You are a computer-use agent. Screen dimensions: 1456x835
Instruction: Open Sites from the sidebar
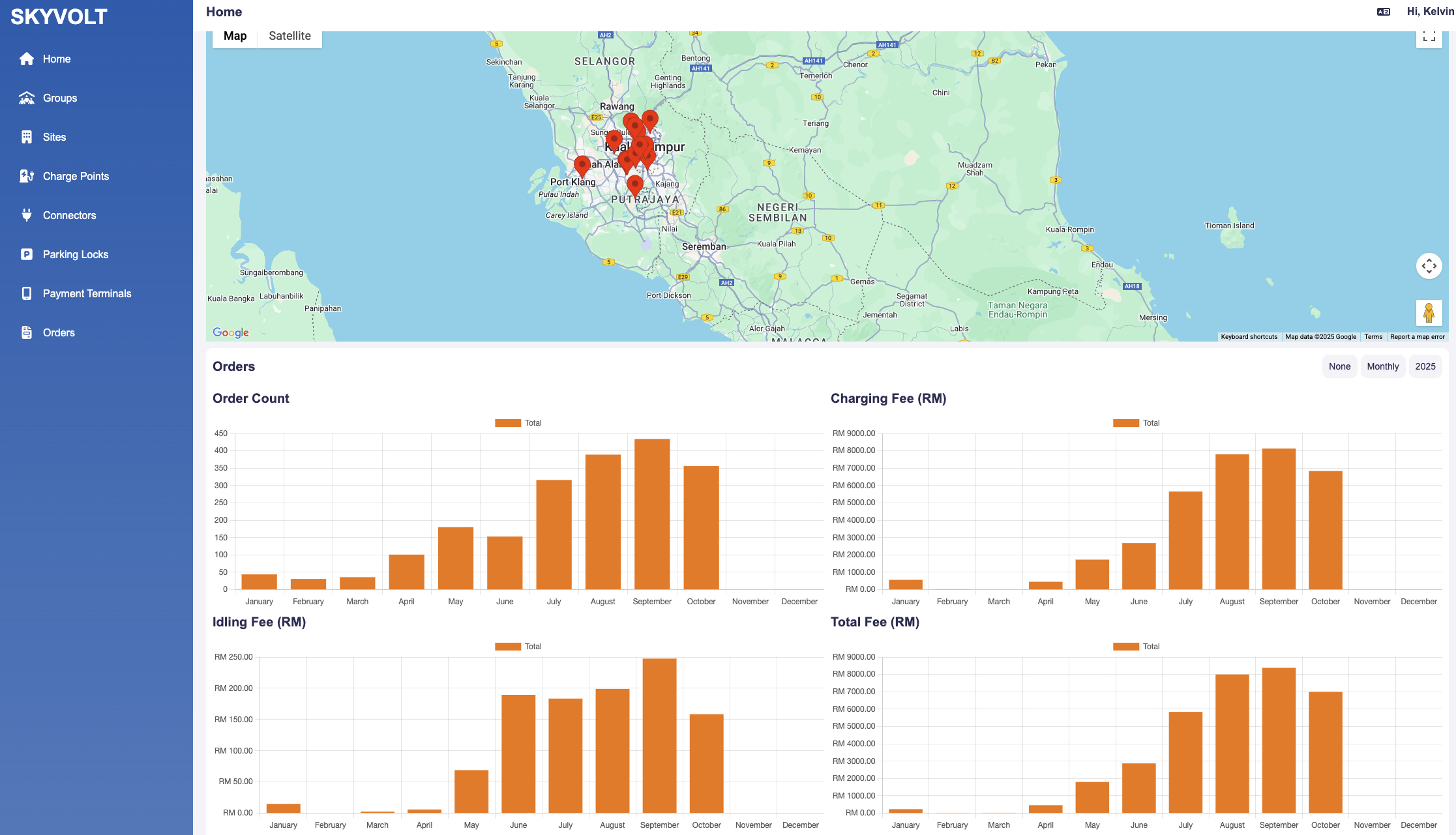coord(26,137)
